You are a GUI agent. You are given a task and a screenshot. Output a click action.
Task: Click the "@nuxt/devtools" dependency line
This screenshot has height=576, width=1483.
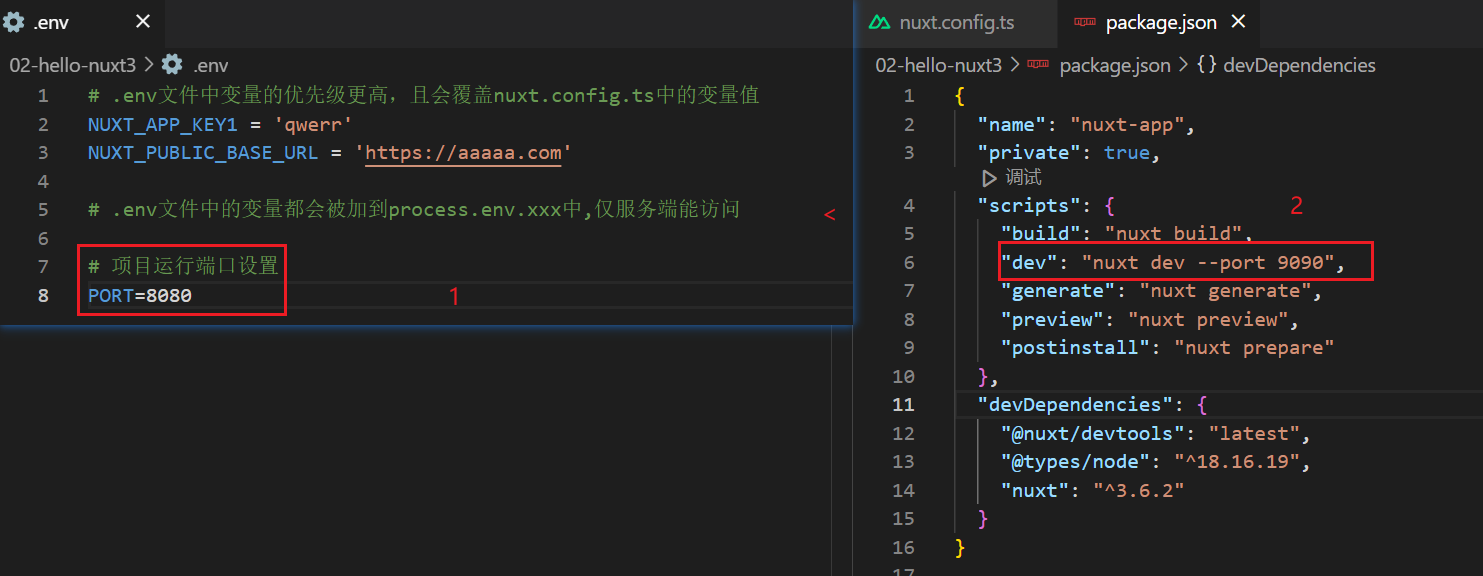pyautogui.click(x=1156, y=433)
